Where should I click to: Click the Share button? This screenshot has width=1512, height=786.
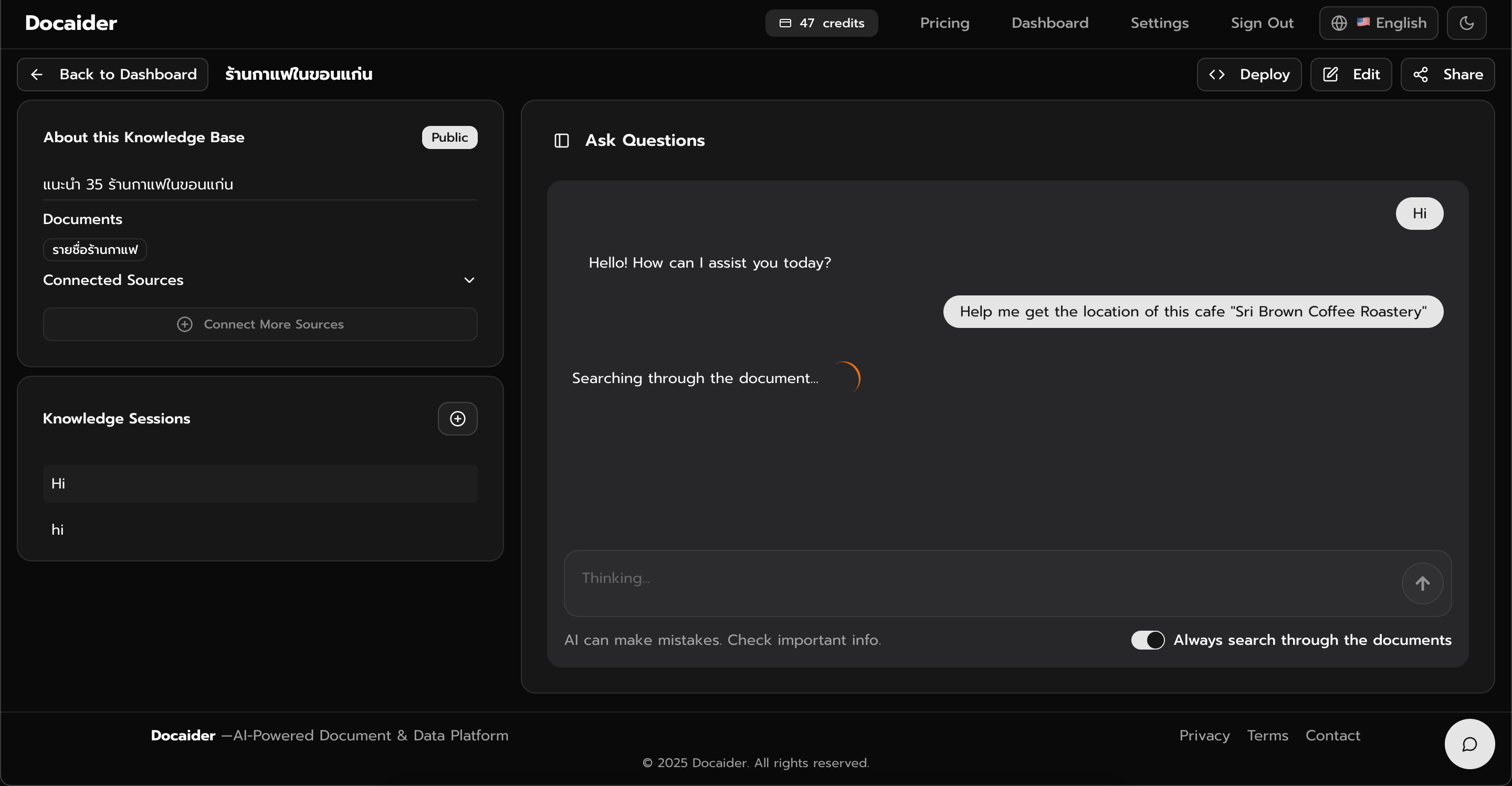pos(1447,75)
